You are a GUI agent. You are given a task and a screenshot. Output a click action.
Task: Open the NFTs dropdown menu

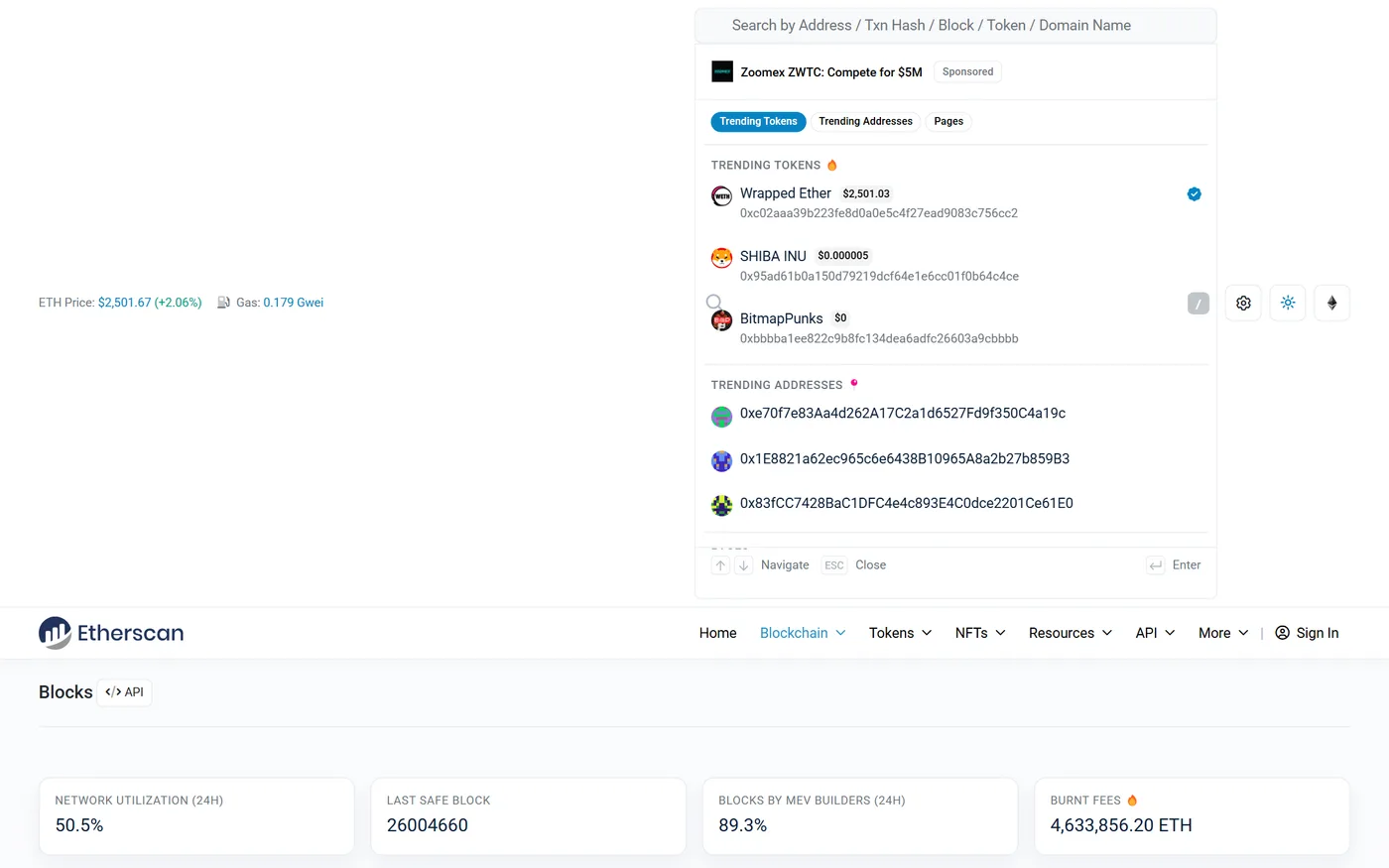coord(980,633)
